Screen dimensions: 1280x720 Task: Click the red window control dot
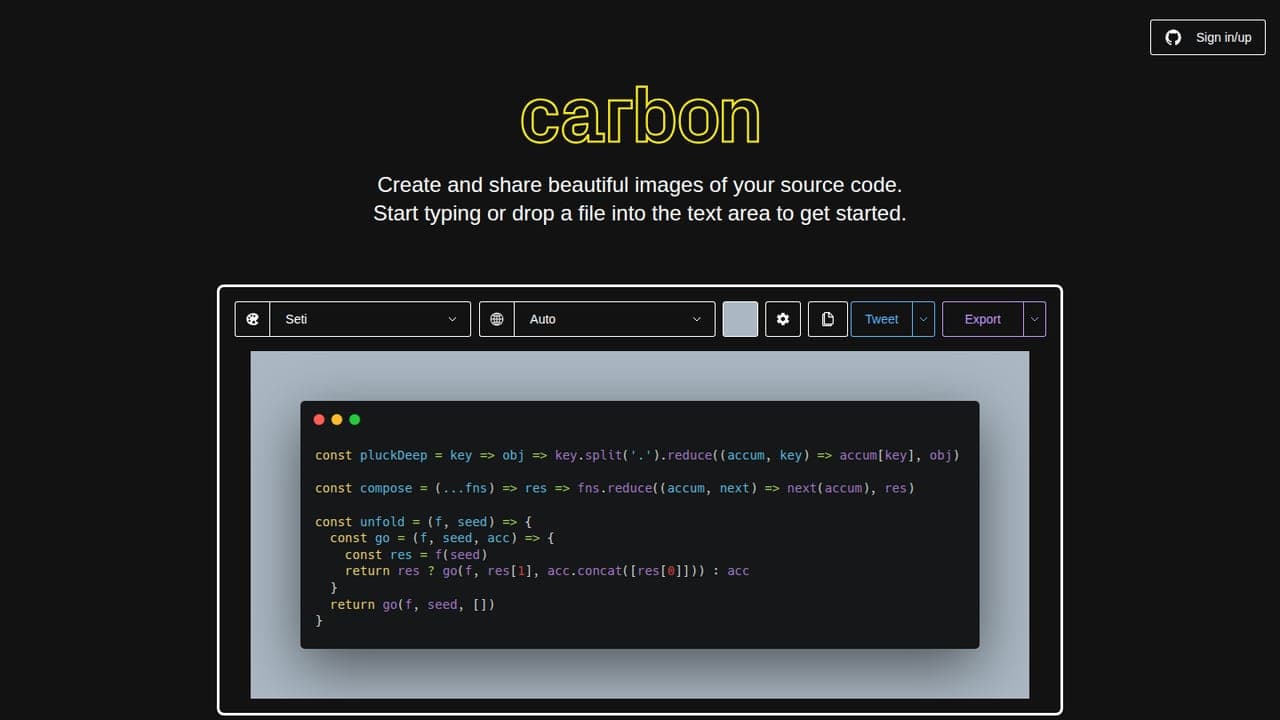click(x=319, y=420)
